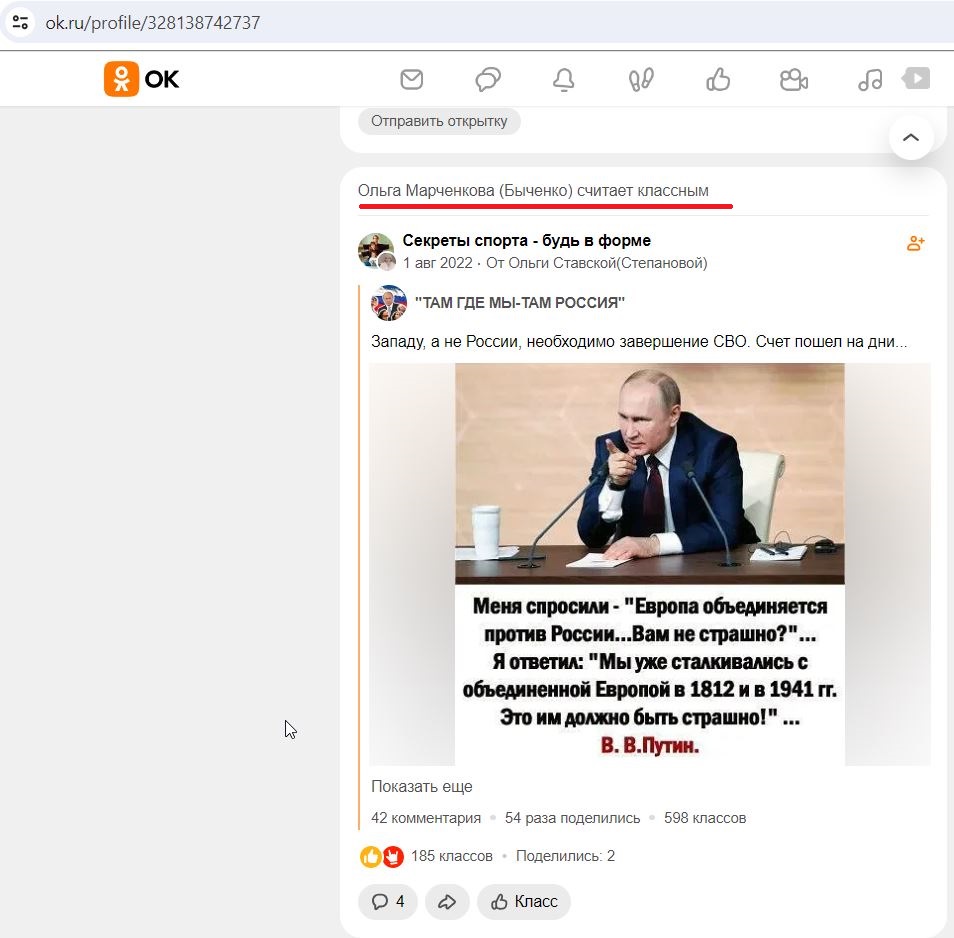The image size is (954, 938).
Task: Click the share arrow button under post
Action: coord(447,902)
